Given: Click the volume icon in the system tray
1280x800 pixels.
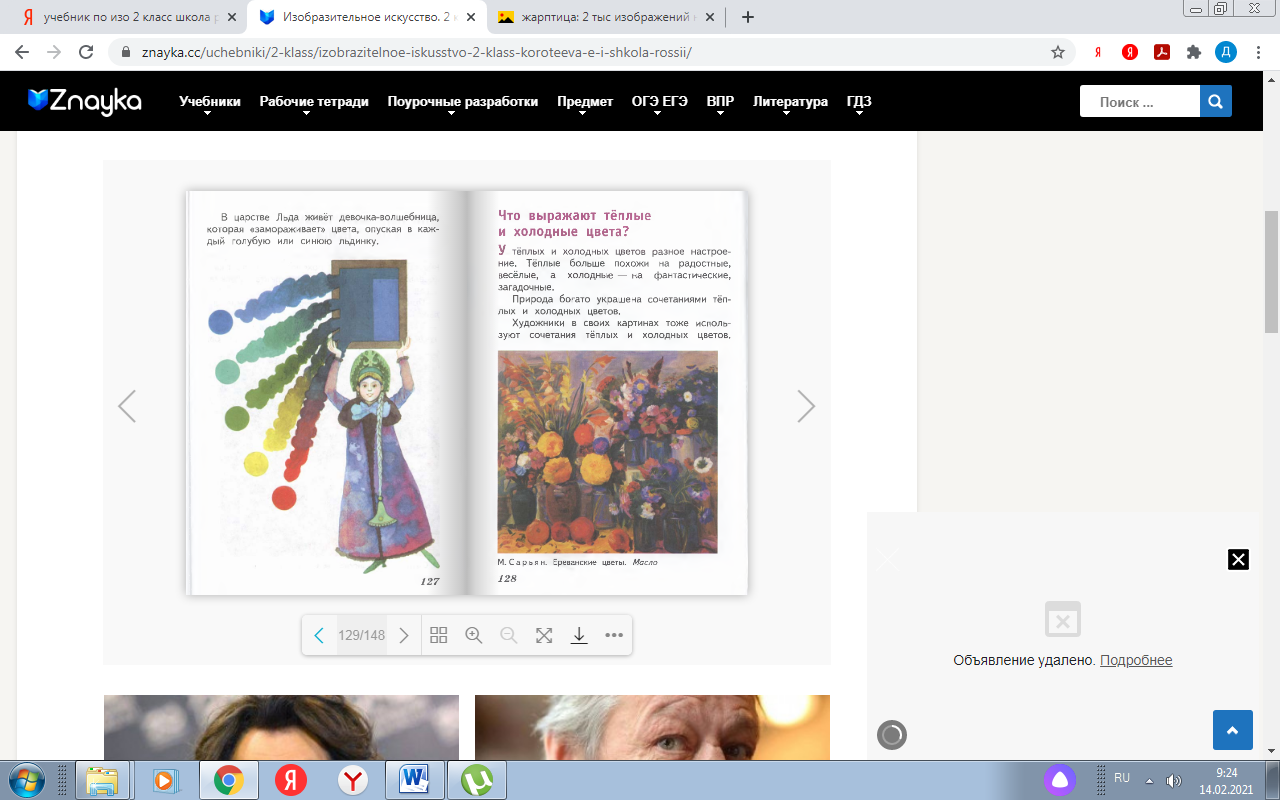Looking at the screenshot, I should point(1173,780).
